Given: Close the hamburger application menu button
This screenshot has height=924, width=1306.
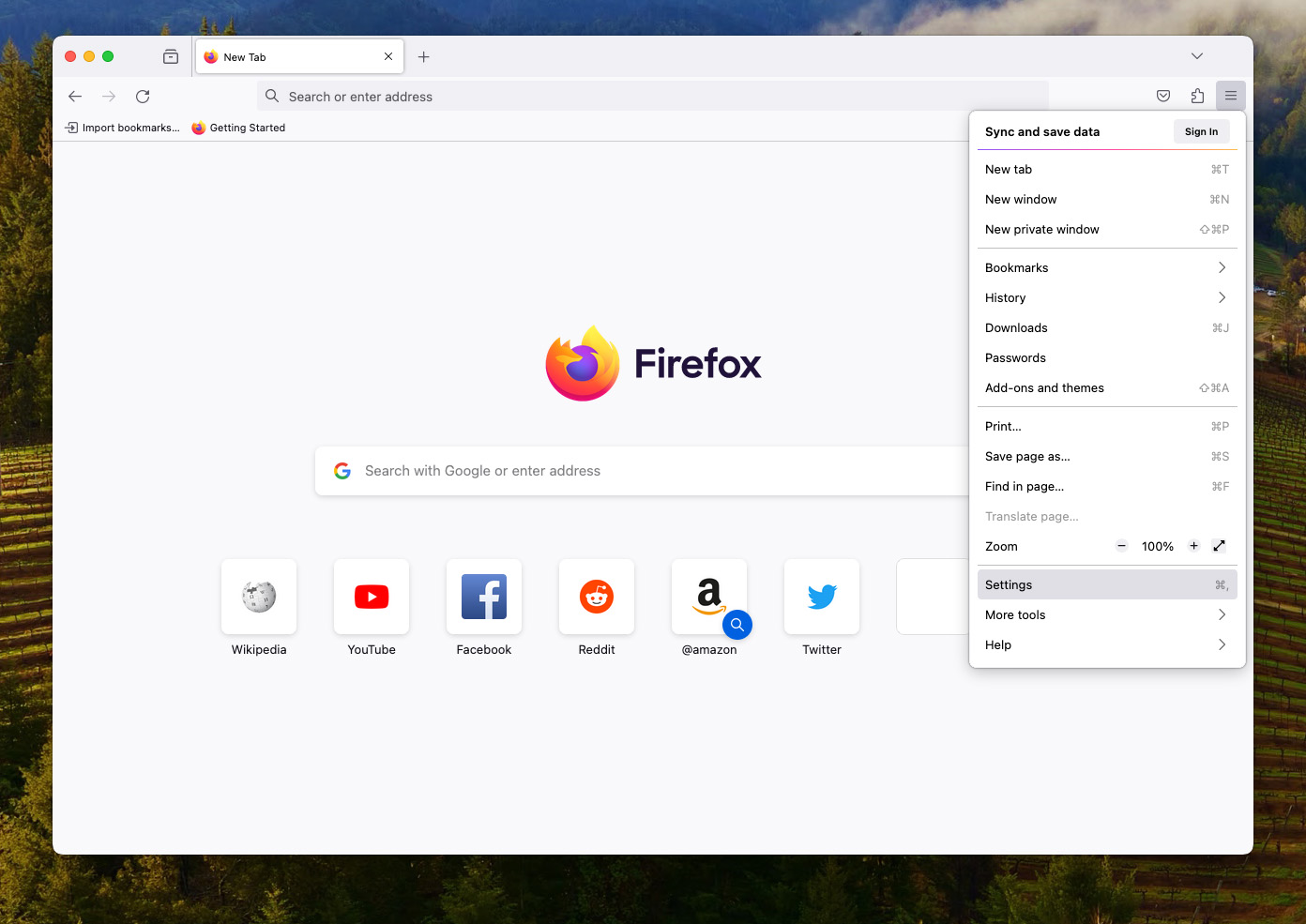Looking at the screenshot, I should (x=1231, y=96).
